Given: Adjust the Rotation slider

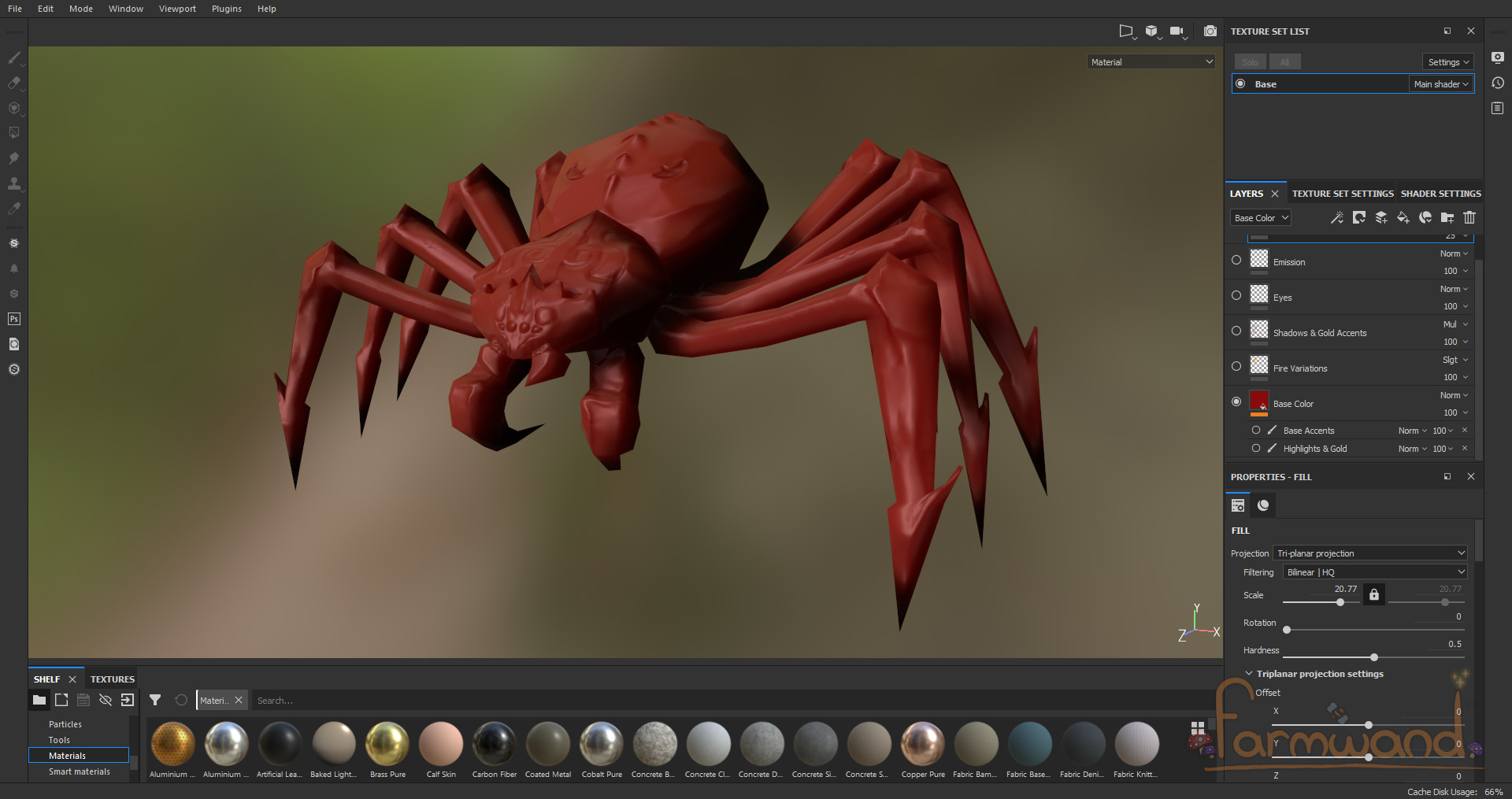Looking at the screenshot, I should point(1374,630).
